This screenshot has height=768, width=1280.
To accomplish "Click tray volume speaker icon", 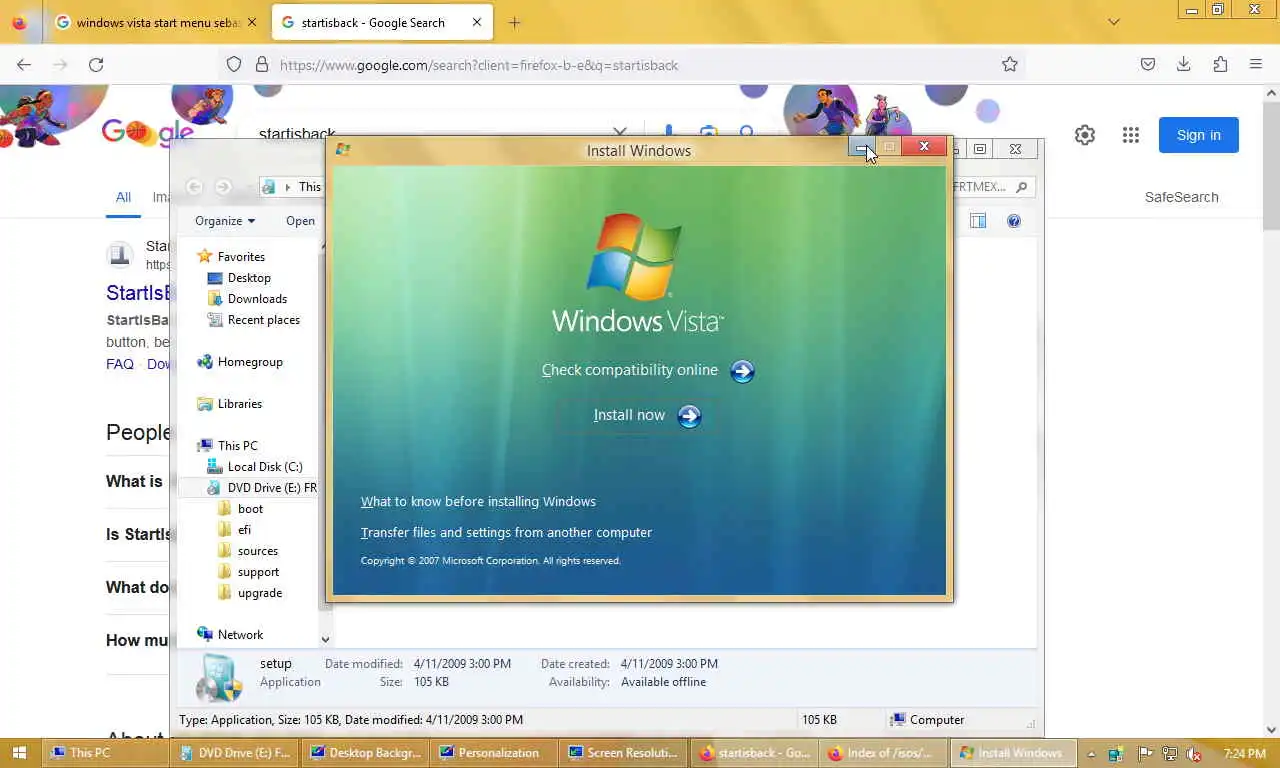I will pyautogui.click(x=1194, y=754).
